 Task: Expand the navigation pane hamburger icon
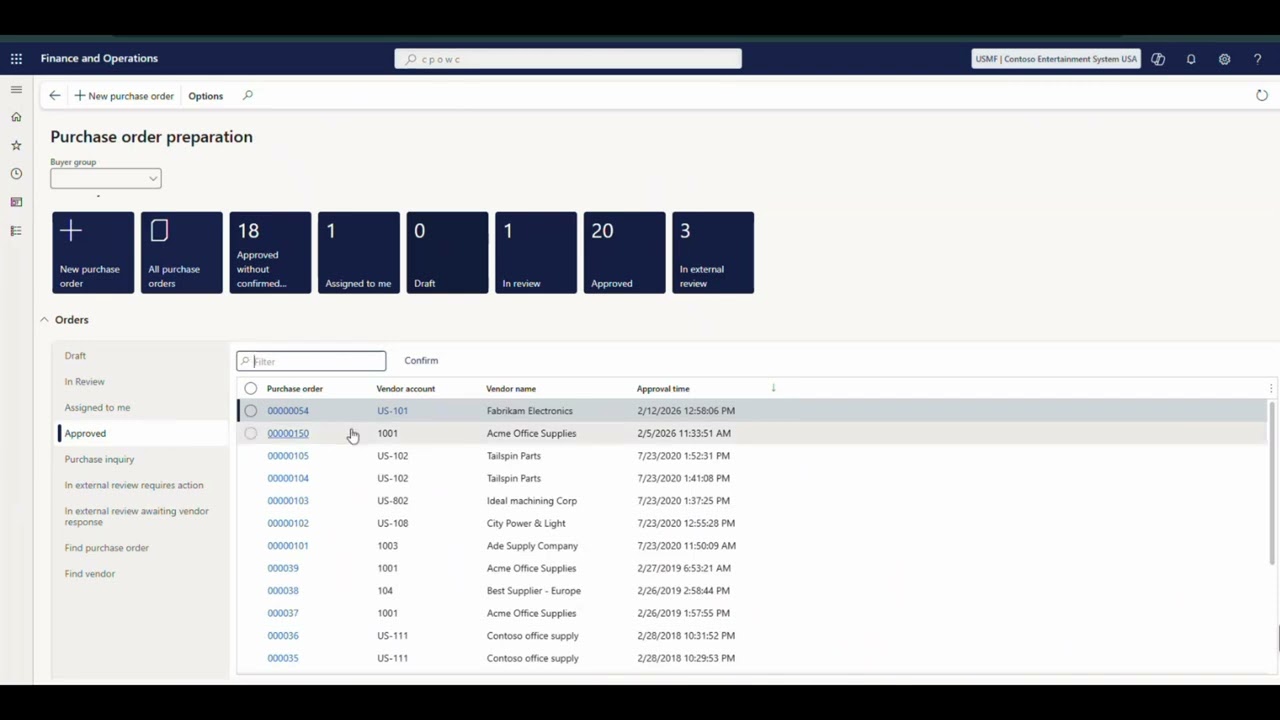[x=16, y=89]
